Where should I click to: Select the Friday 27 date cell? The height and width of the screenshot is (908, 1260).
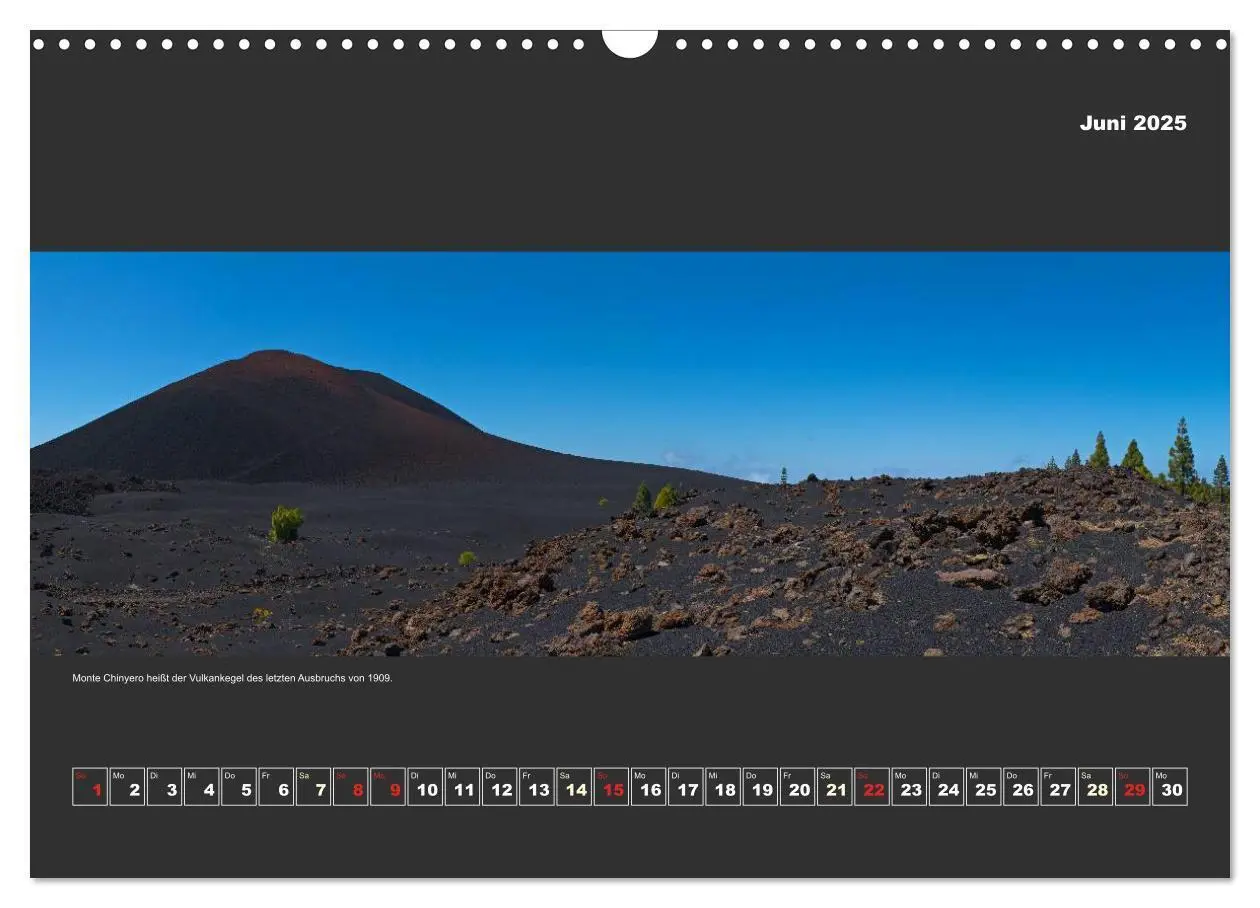[x=1058, y=786]
